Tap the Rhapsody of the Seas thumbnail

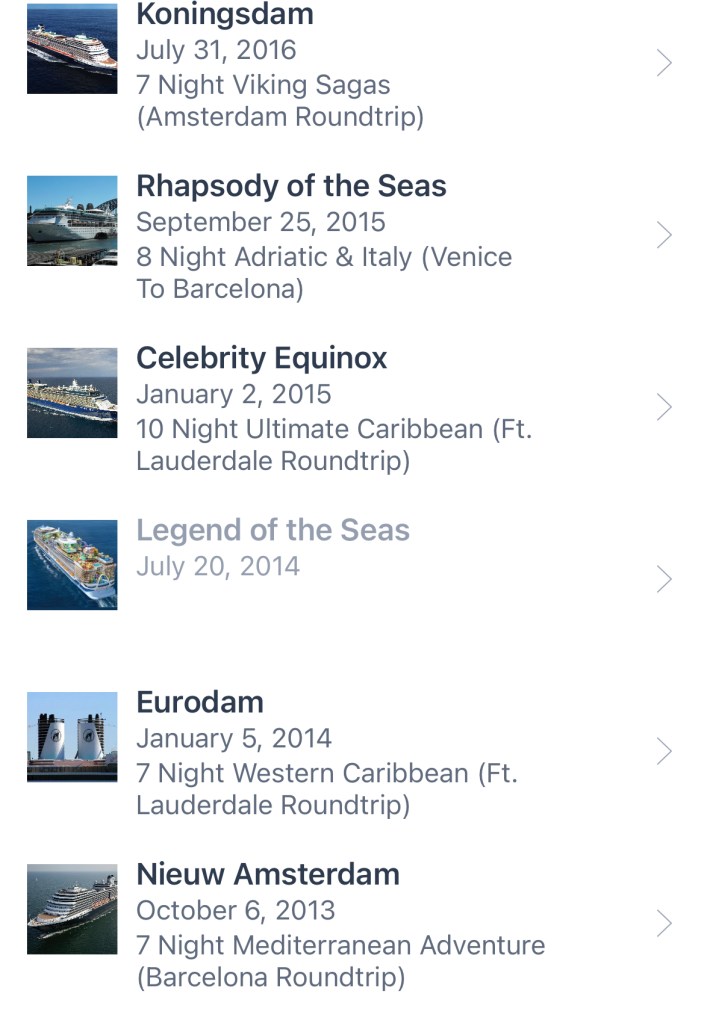[72, 221]
